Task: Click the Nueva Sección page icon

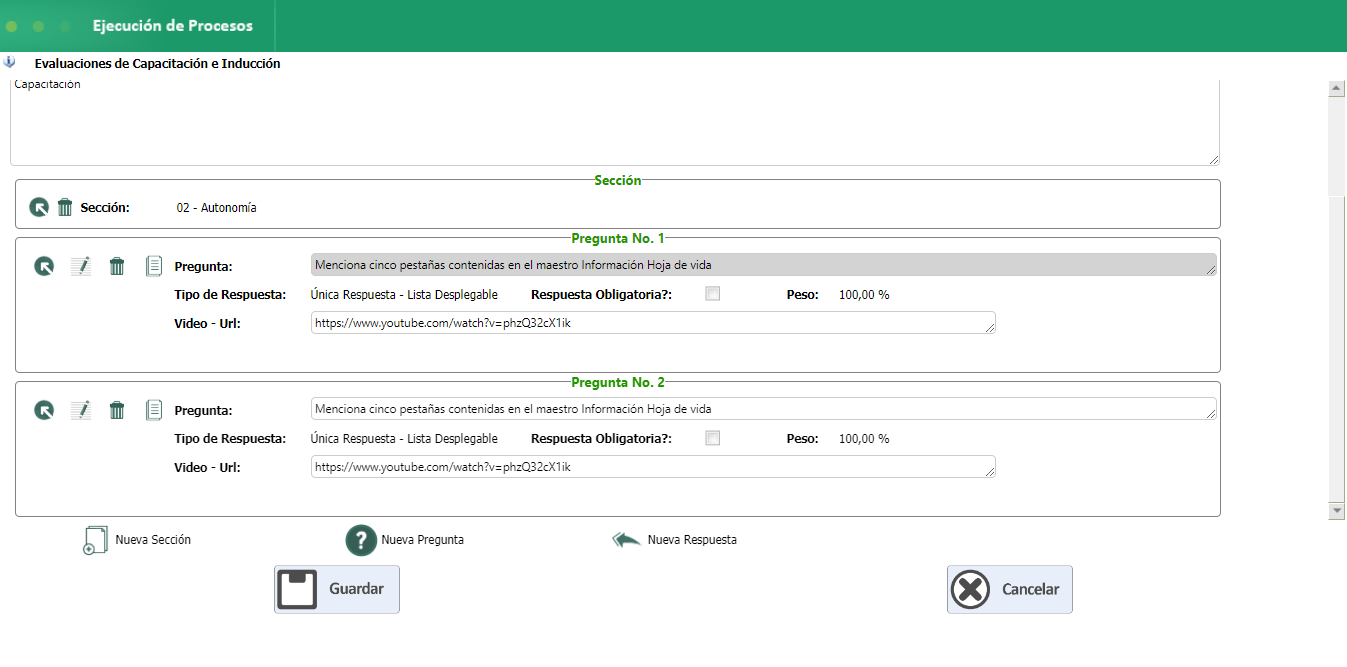Action: tap(94, 540)
